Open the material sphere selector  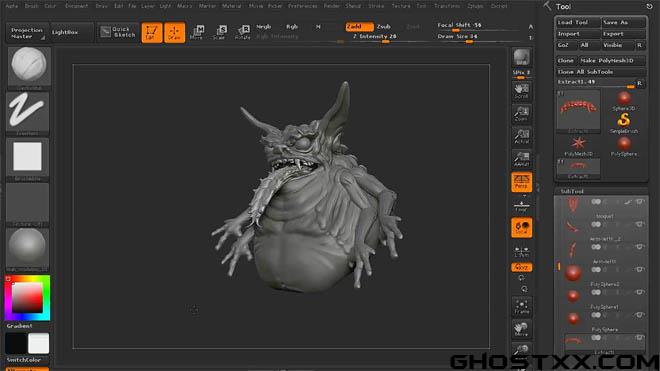(27, 248)
